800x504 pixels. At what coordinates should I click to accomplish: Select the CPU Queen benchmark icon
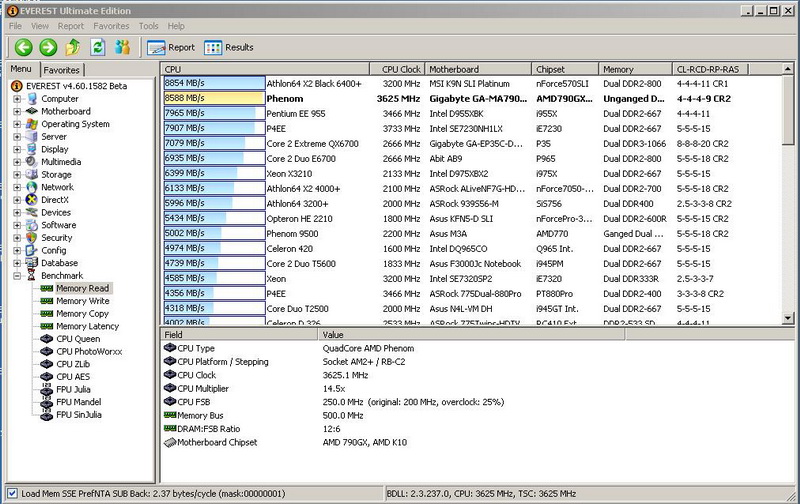(46, 339)
